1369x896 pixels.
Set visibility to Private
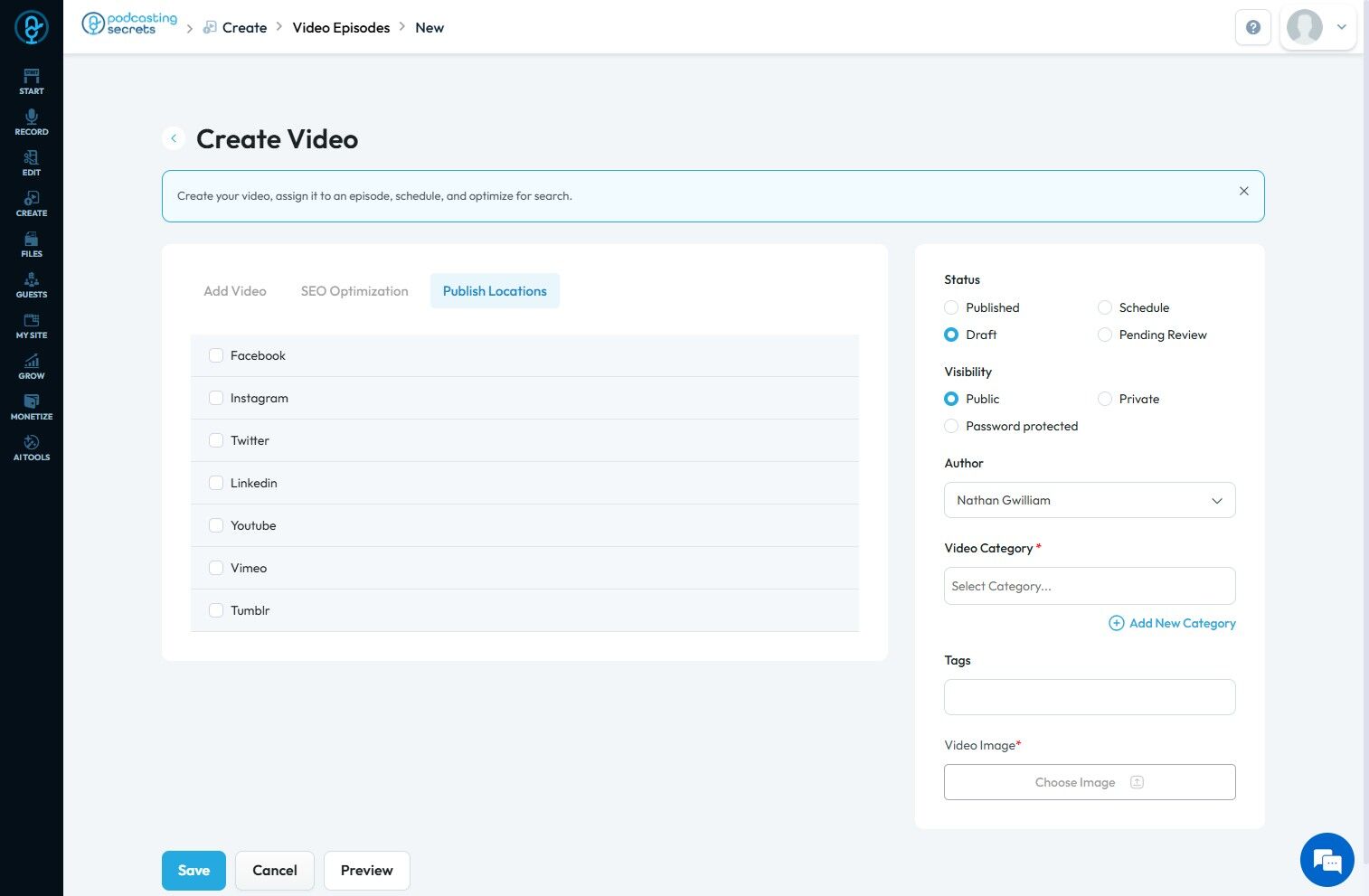1105,399
